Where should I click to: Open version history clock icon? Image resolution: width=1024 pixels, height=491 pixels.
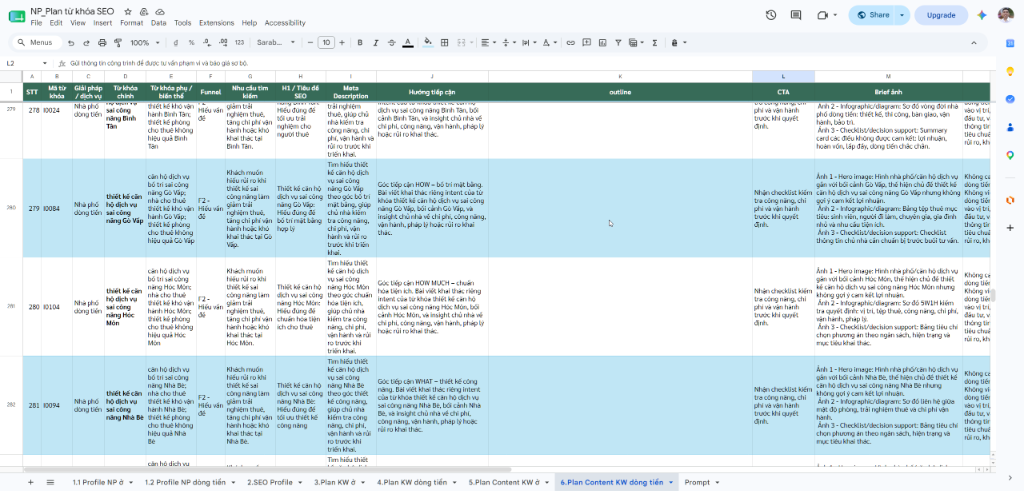[771, 15]
